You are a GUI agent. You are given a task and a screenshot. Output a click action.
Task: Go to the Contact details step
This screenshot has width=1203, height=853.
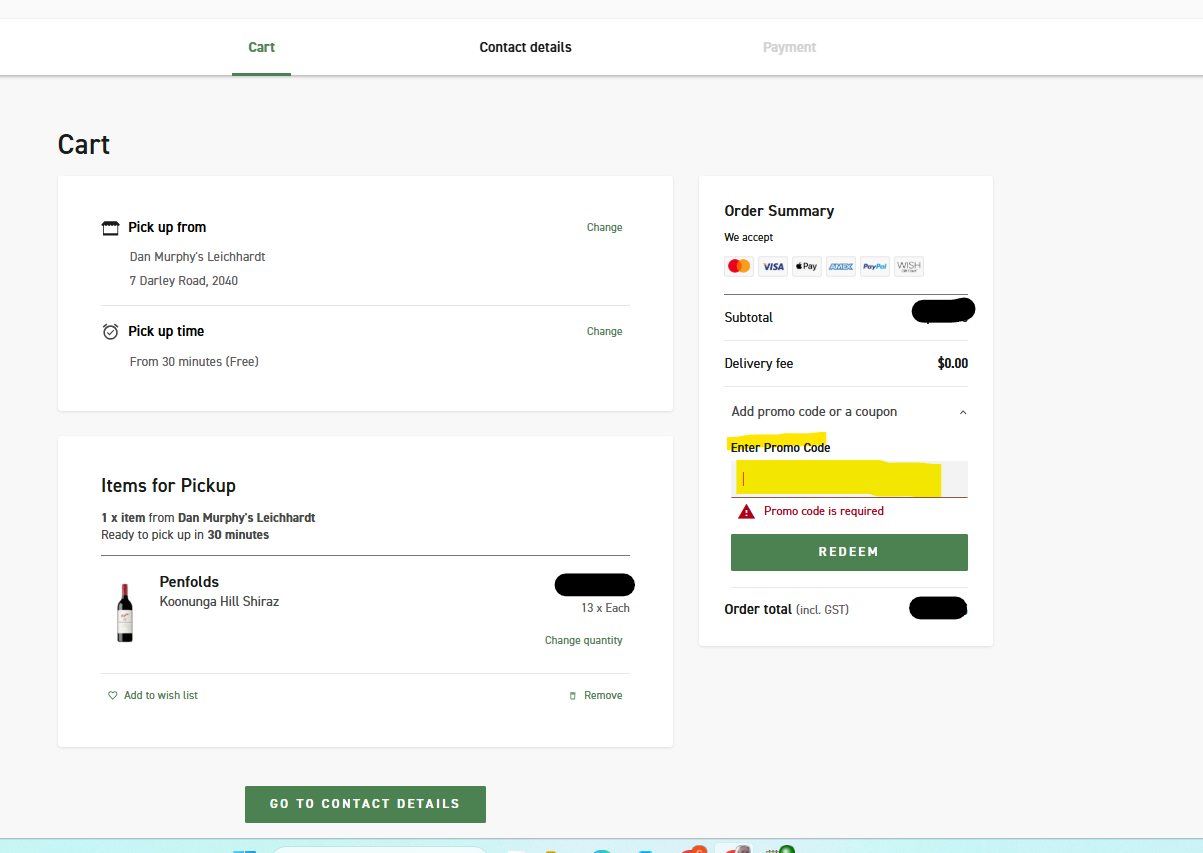coord(525,47)
